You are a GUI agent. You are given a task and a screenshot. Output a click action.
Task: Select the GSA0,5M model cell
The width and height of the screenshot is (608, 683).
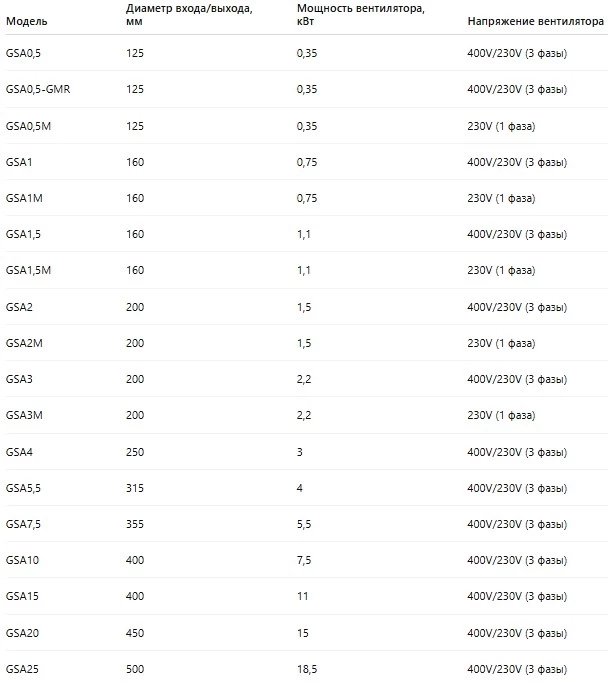click(x=28, y=125)
